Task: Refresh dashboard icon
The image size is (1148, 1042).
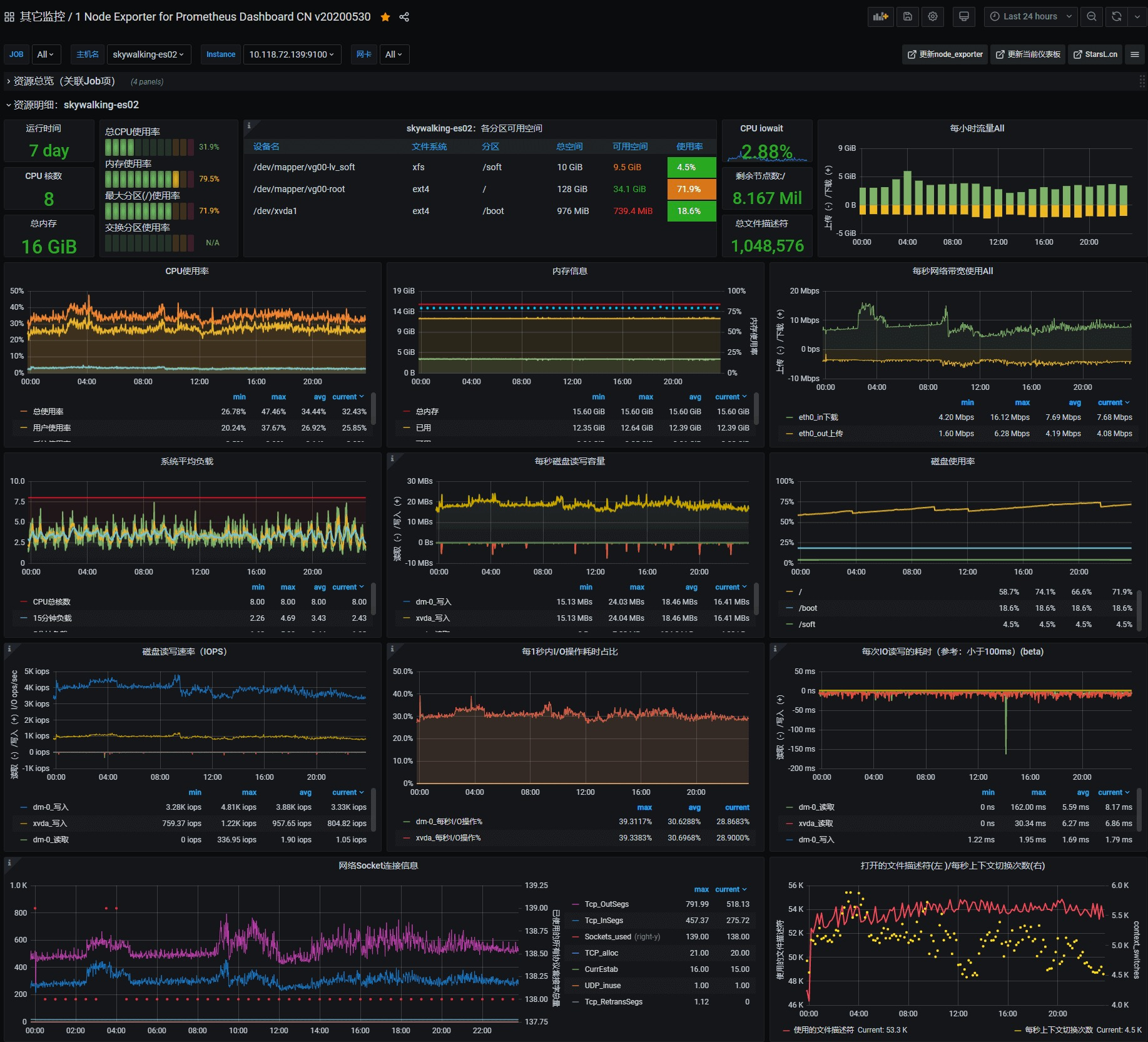Action: coord(1117,17)
